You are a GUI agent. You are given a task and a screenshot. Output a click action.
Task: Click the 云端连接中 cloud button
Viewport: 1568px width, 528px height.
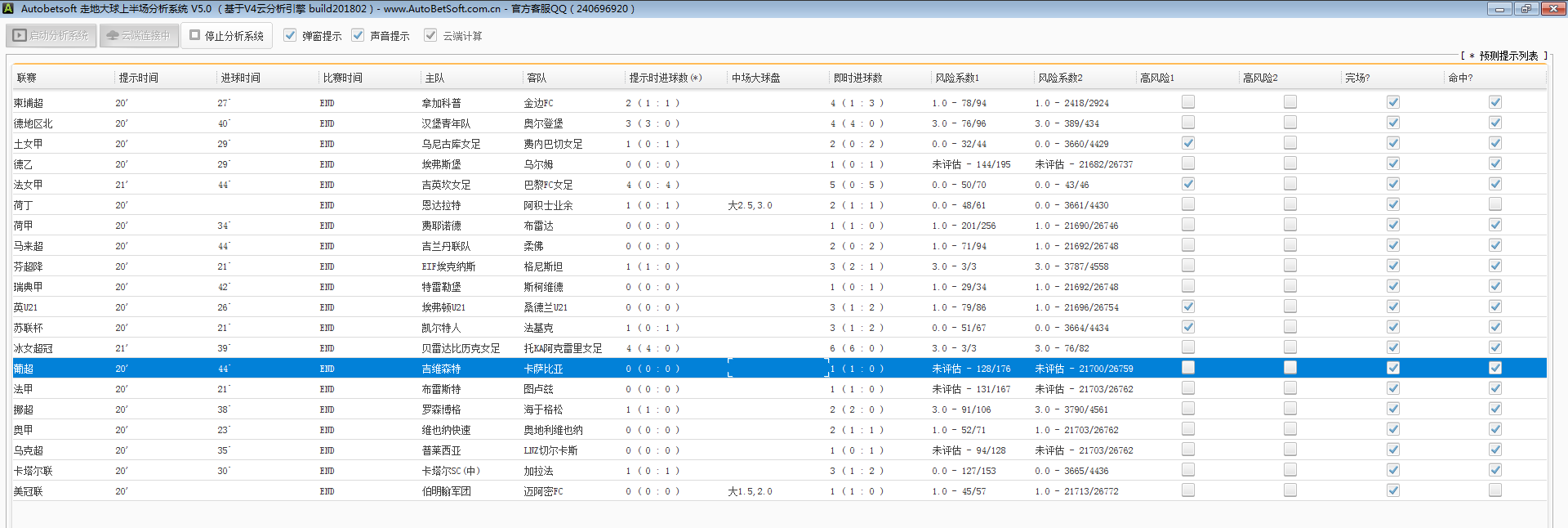[x=139, y=36]
